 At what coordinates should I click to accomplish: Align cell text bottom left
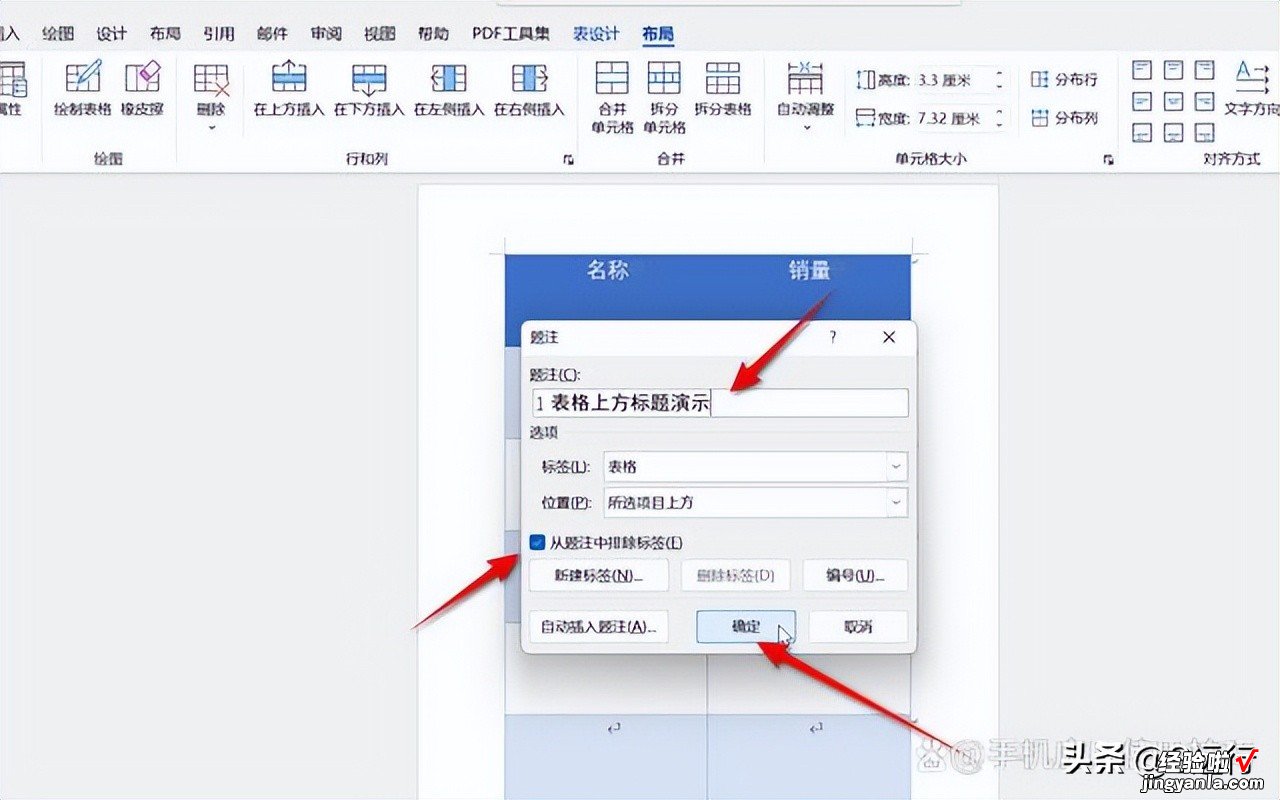click(1142, 132)
